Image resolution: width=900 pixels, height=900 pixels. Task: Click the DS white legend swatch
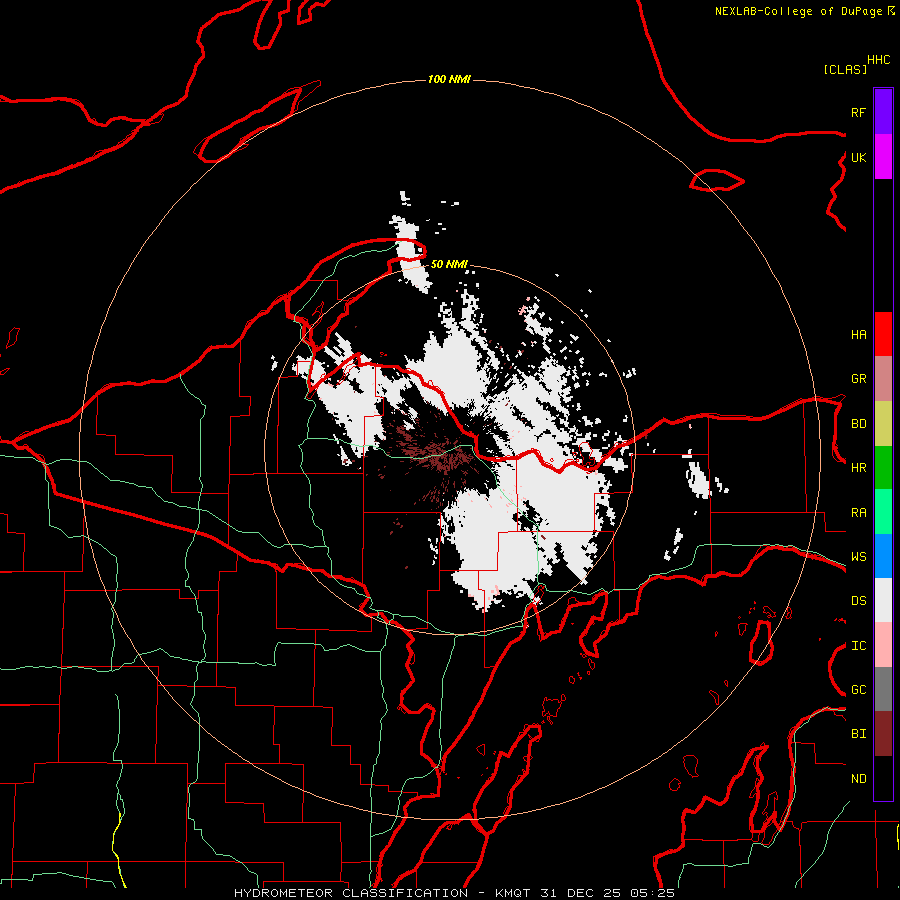click(883, 600)
